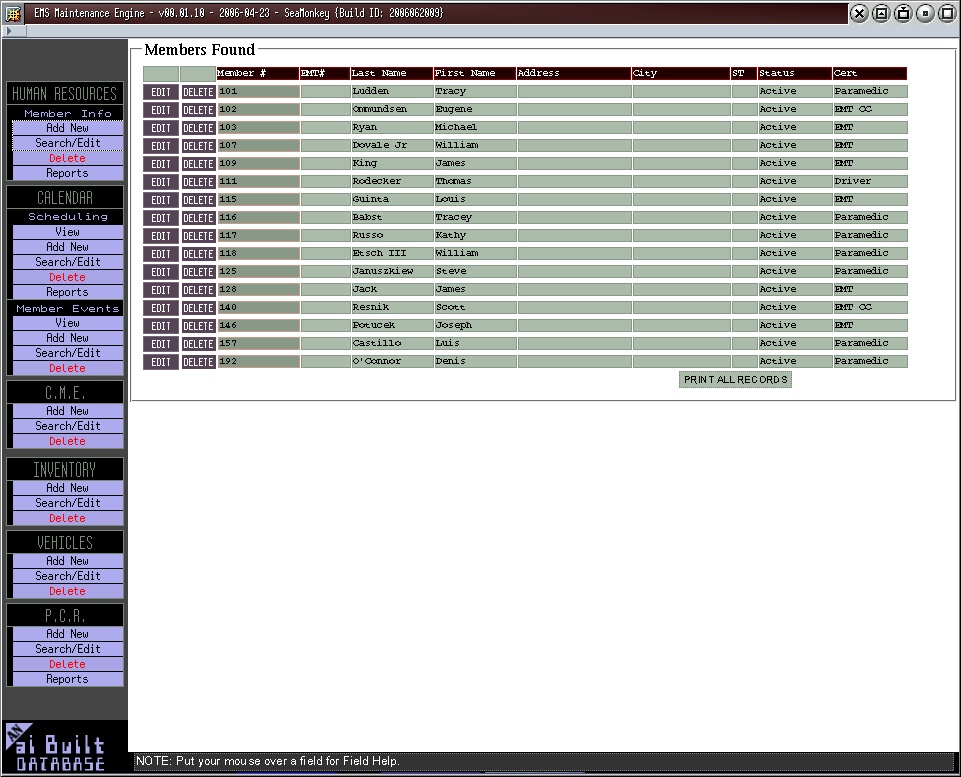Open Reports in the P.C.R. section

click(x=67, y=679)
